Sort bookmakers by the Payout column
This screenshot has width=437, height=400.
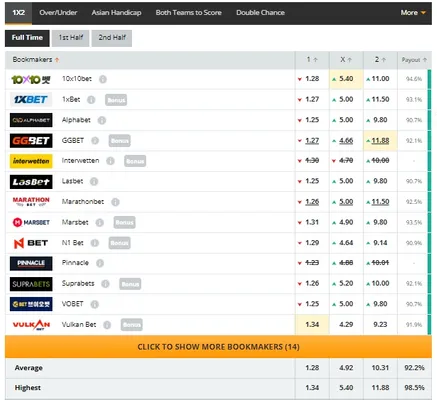(414, 60)
